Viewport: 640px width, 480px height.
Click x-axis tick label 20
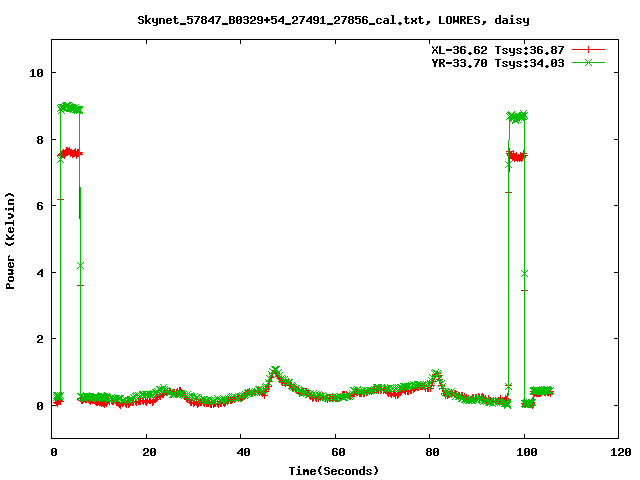(149, 452)
